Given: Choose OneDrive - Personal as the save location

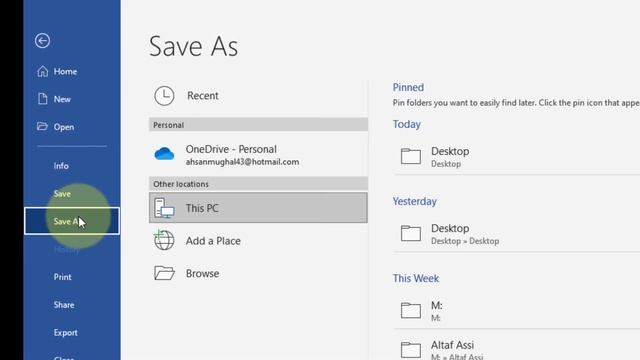Looking at the screenshot, I should (258, 155).
